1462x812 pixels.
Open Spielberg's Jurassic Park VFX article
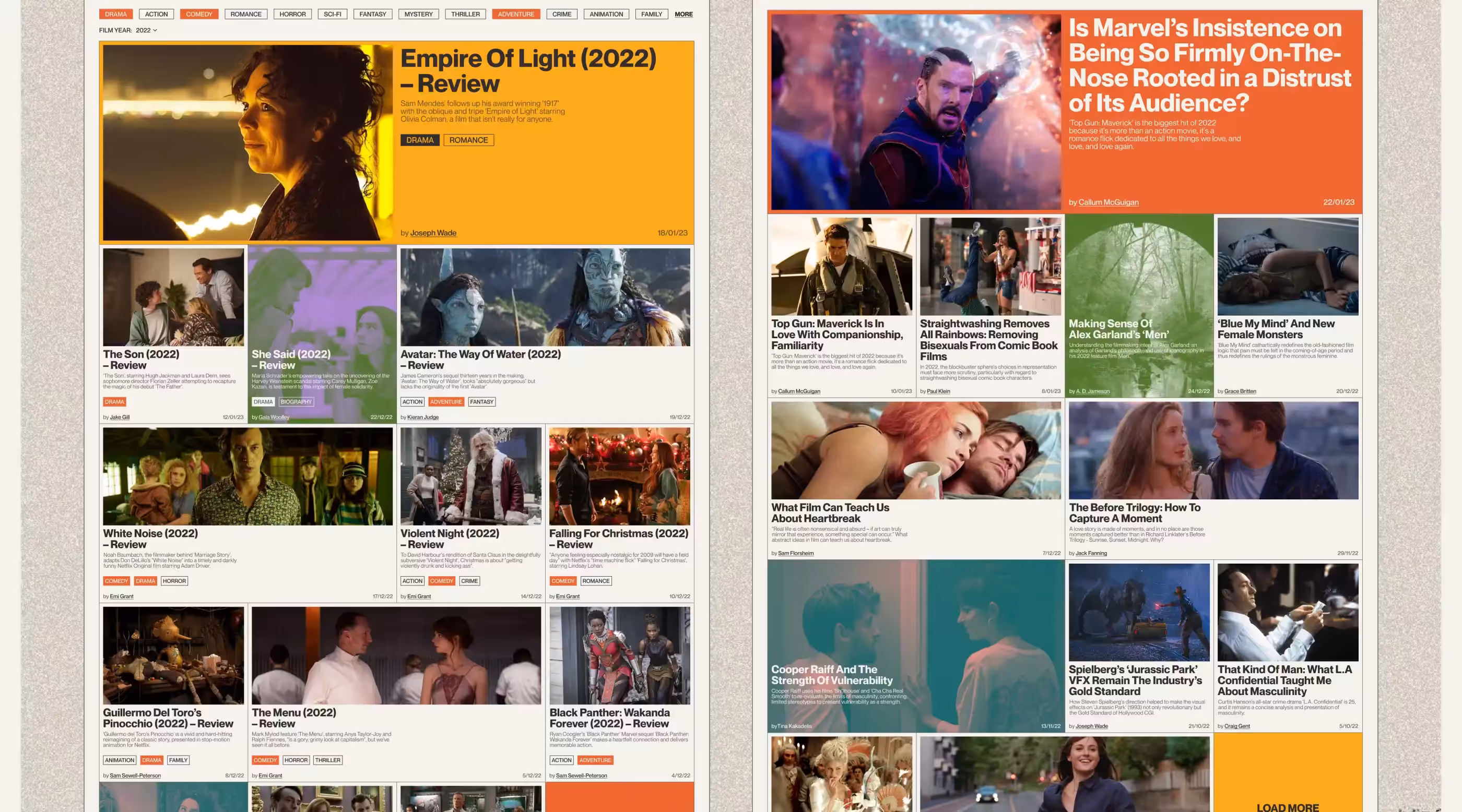1135,680
